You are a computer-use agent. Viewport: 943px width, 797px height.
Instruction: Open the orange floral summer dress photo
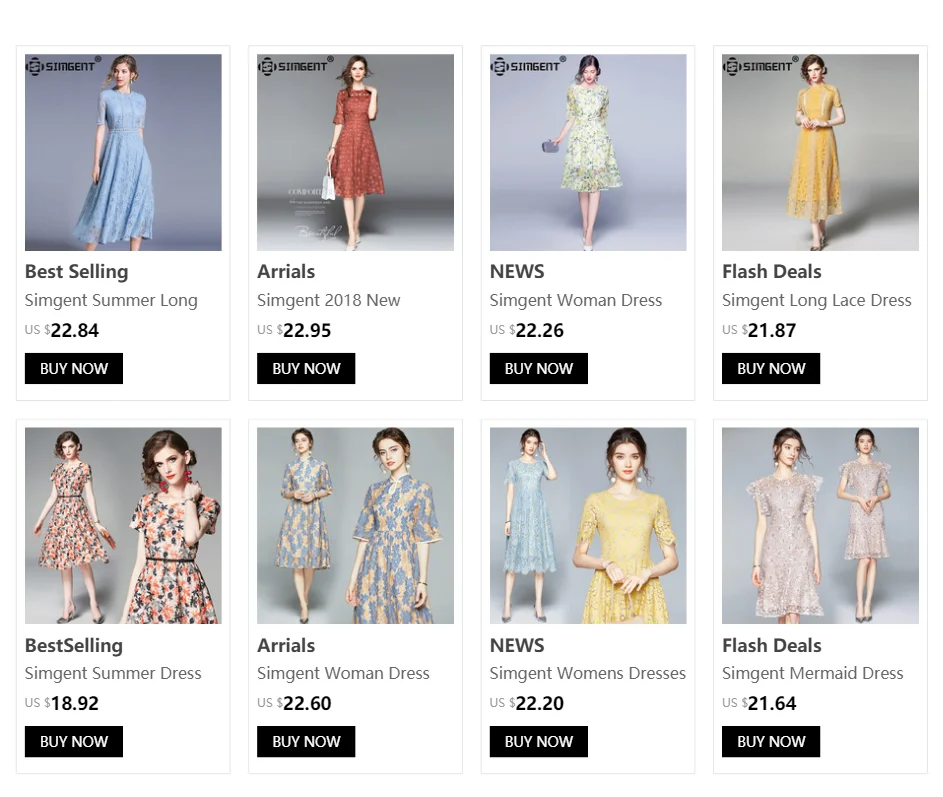click(x=123, y=526)
